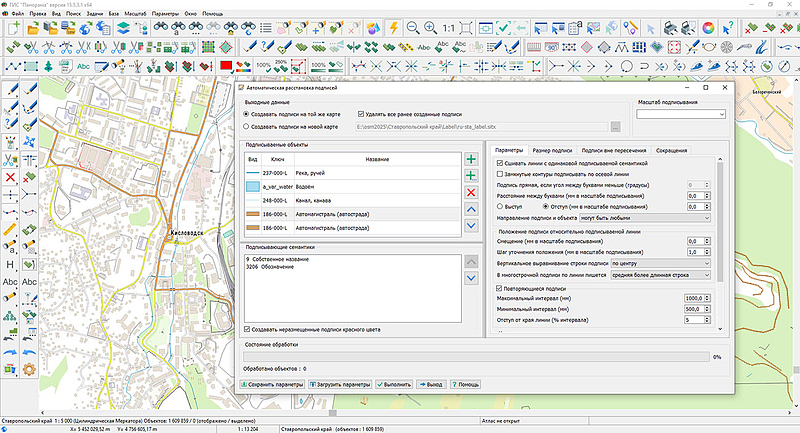Switch to 'Размер подписи' tab
800x433 pixels.
(x=552, y=149)
